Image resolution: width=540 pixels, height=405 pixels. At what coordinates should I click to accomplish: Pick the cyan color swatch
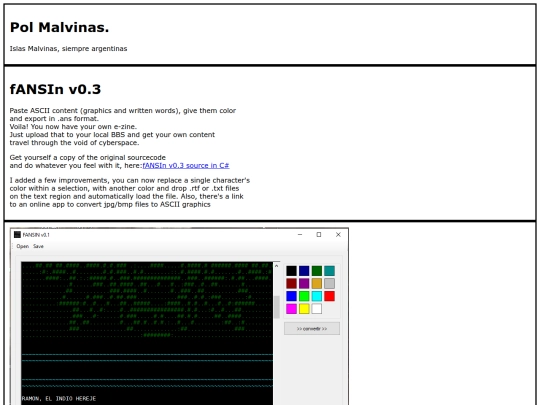tap(317, 296)
